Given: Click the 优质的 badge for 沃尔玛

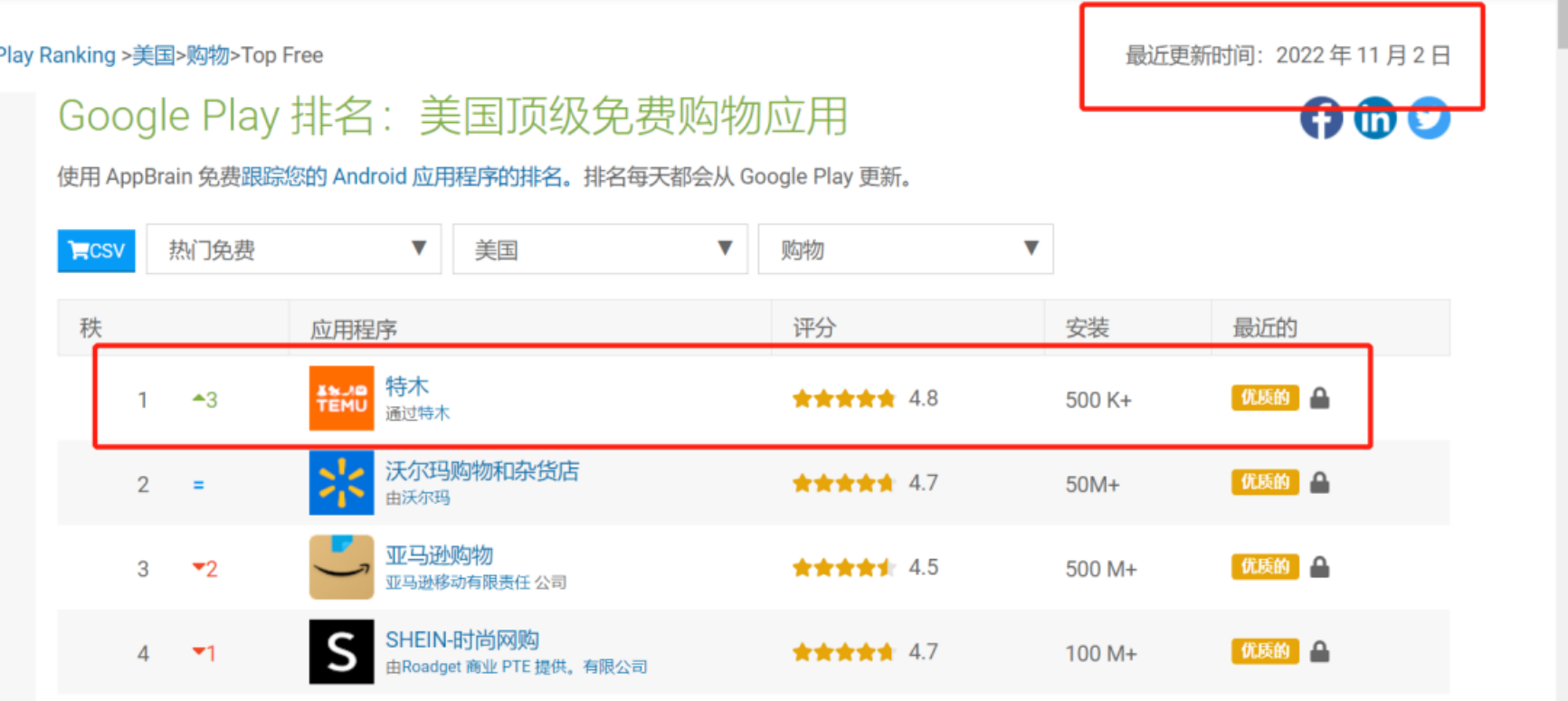Looking at the screenshot, I should pos(1265,482).
